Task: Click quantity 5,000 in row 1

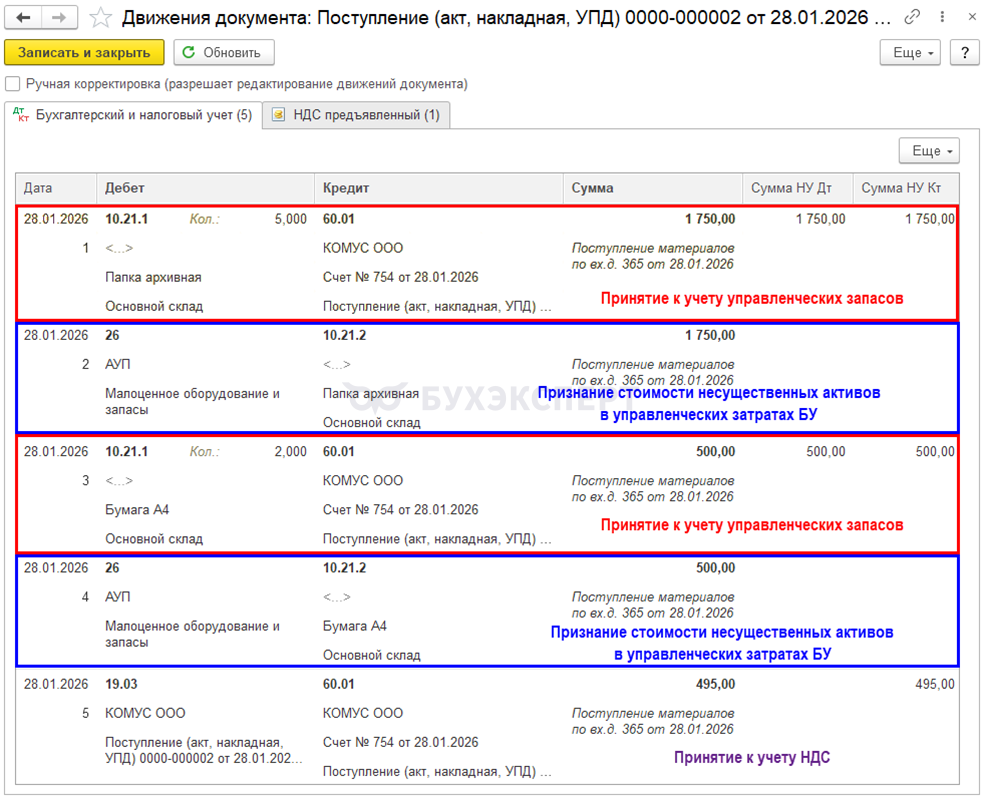Action: tap(290, 219)
